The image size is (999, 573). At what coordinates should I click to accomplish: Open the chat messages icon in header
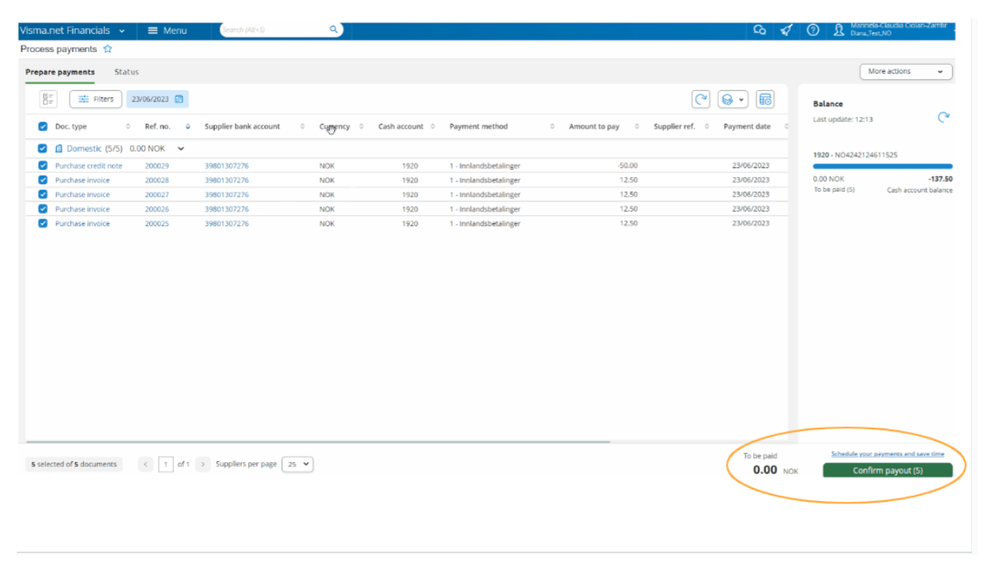coord(759,30)
